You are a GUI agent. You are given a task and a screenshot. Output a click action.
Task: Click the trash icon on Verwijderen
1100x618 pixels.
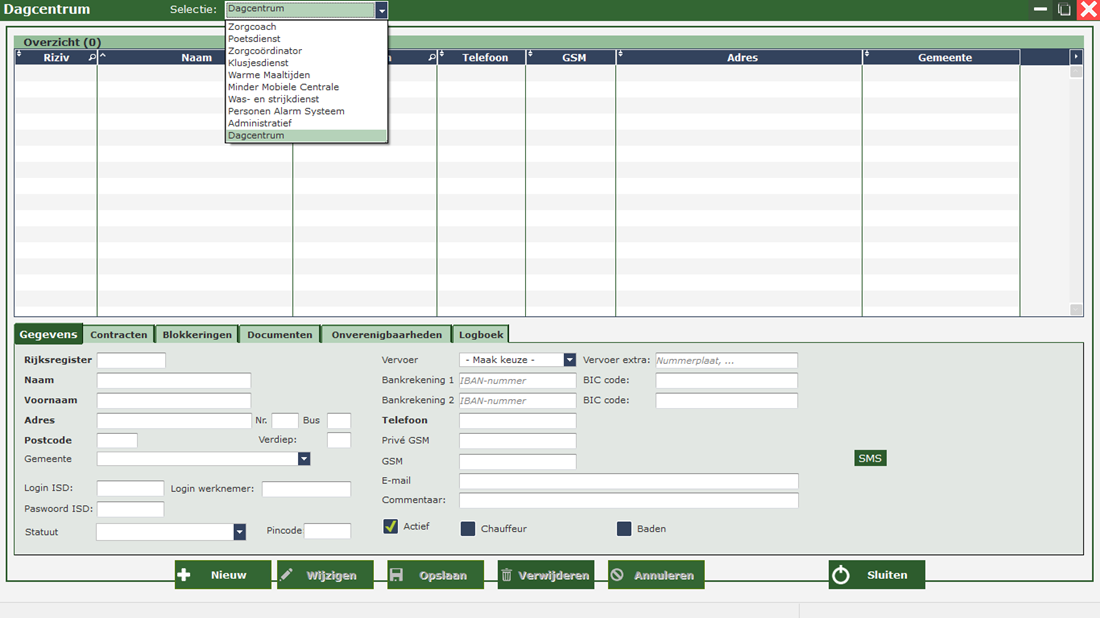[507, 575]
